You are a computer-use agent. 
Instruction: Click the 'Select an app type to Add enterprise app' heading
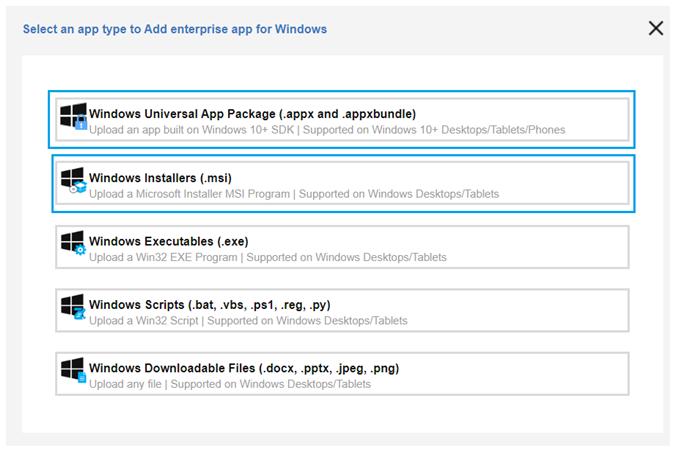pos(175,29)
